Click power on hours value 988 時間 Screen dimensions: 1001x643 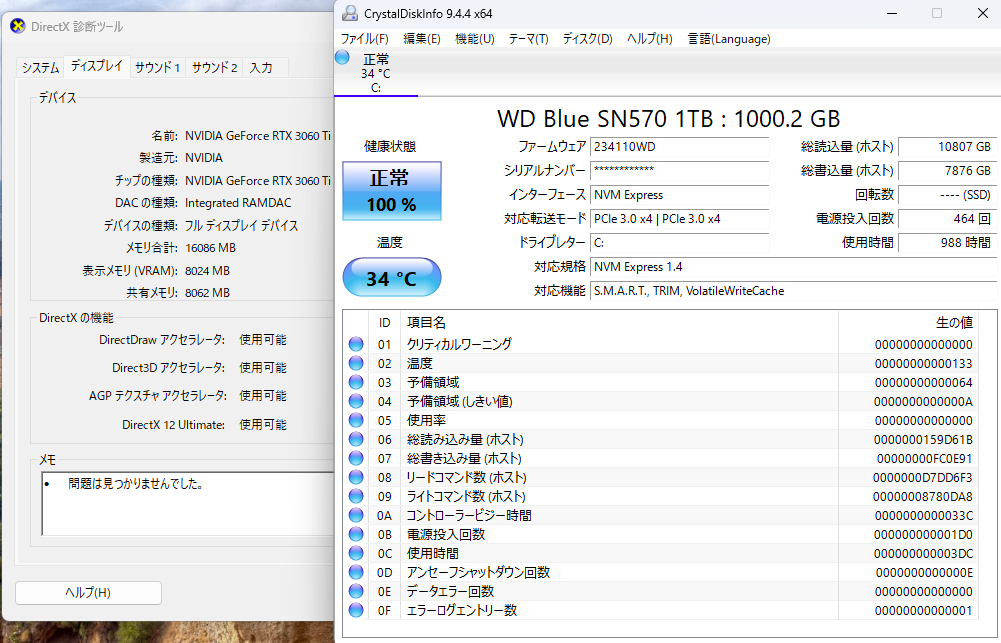pyautogui.click(x=947, y=243)
